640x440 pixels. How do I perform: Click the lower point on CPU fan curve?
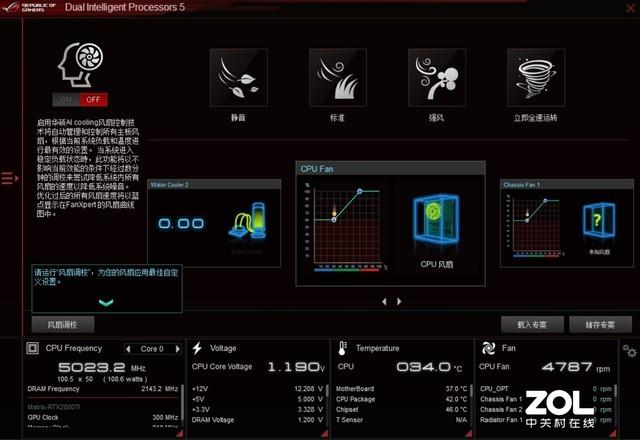tap(334, 220)
